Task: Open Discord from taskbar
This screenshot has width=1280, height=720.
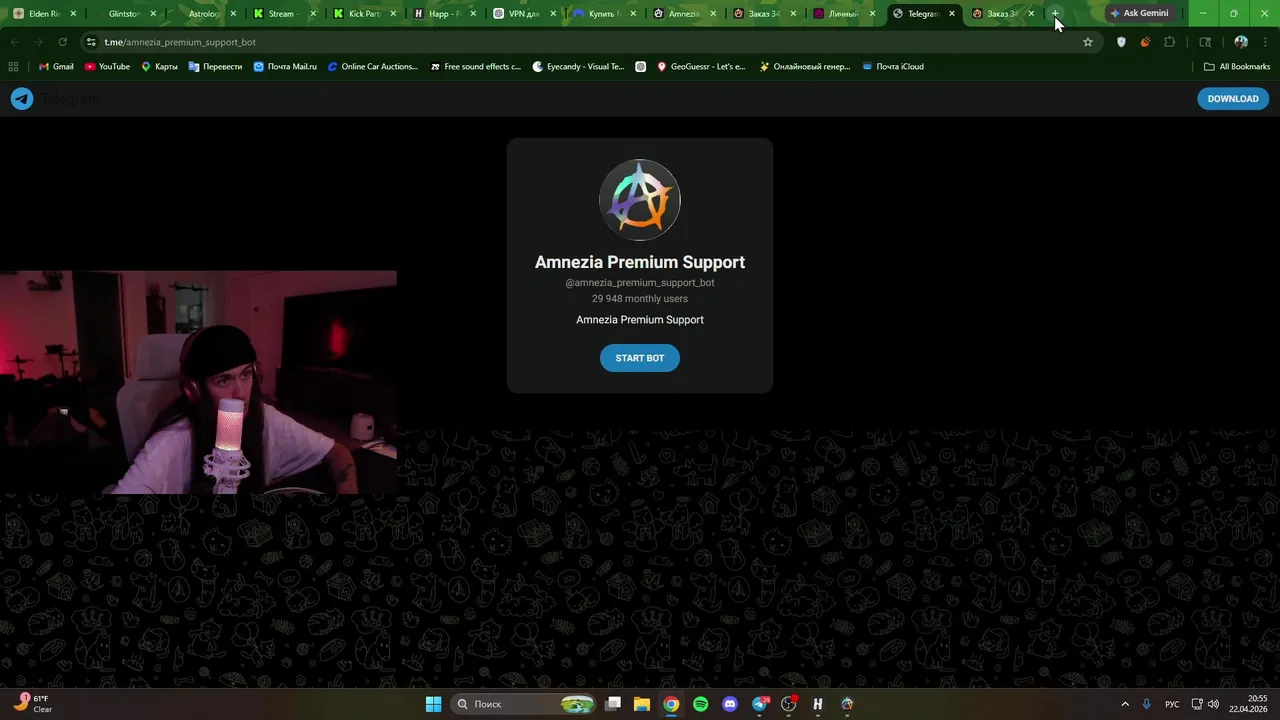Action: coord(730,704)
